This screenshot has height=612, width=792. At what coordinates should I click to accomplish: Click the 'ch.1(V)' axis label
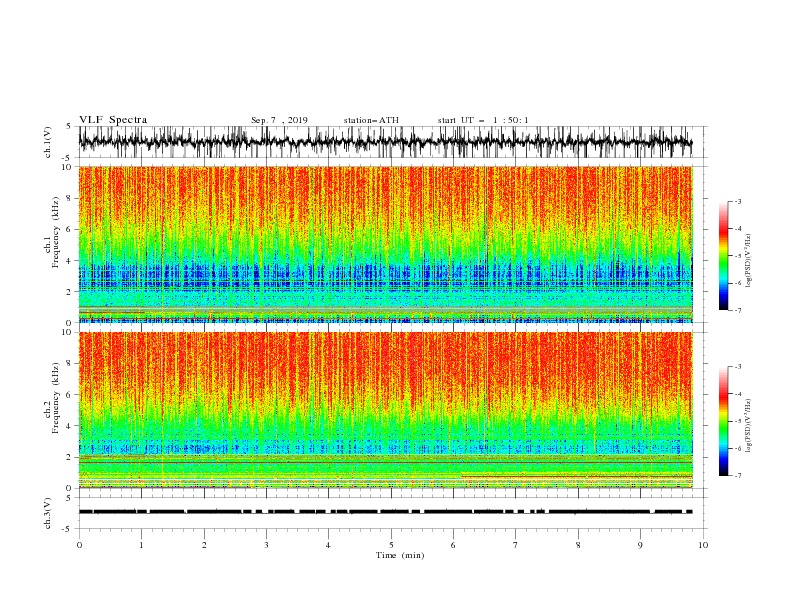pos(48,142)
